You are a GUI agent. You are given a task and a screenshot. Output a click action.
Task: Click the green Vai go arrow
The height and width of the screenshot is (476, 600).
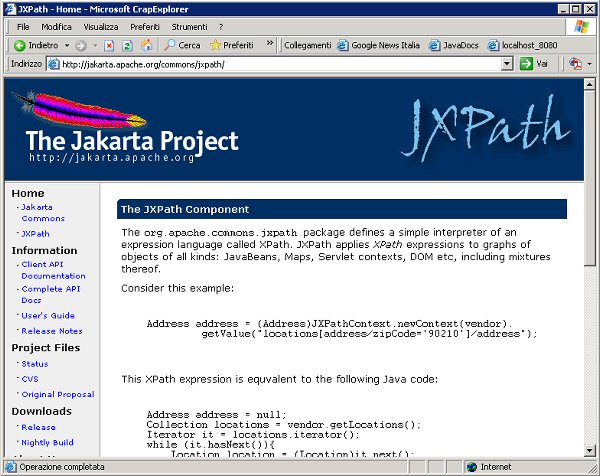(x=526, y=64)
